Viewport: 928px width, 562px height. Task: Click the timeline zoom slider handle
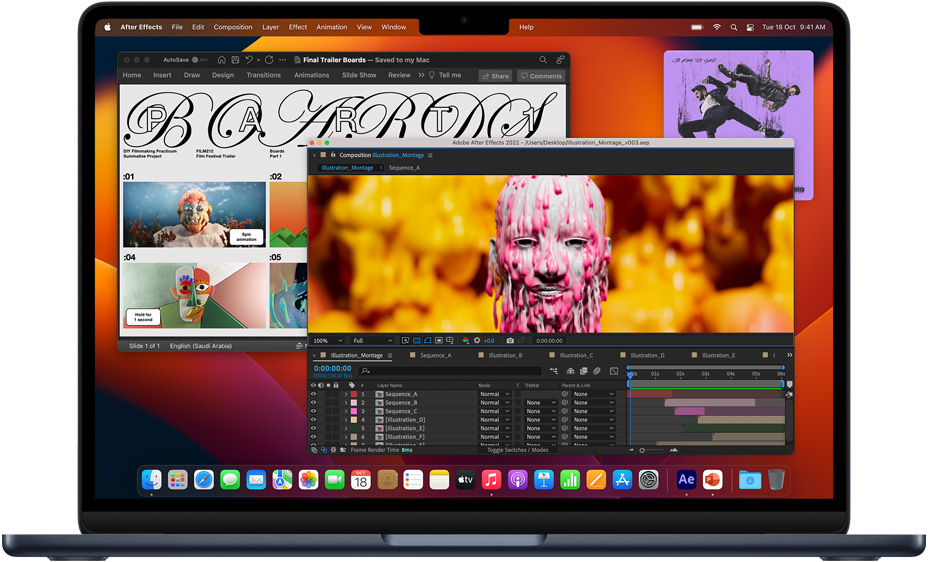[642, 450]
